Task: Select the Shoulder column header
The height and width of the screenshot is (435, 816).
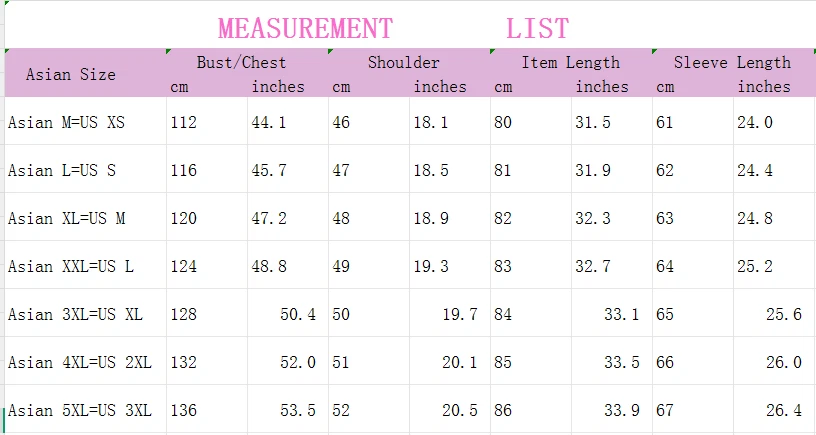Action: point(403,62)
